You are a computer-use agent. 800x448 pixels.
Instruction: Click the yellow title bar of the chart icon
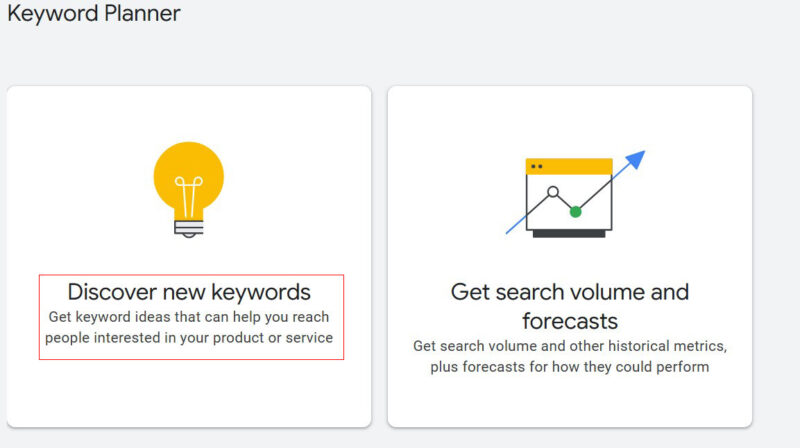[569, 166]
